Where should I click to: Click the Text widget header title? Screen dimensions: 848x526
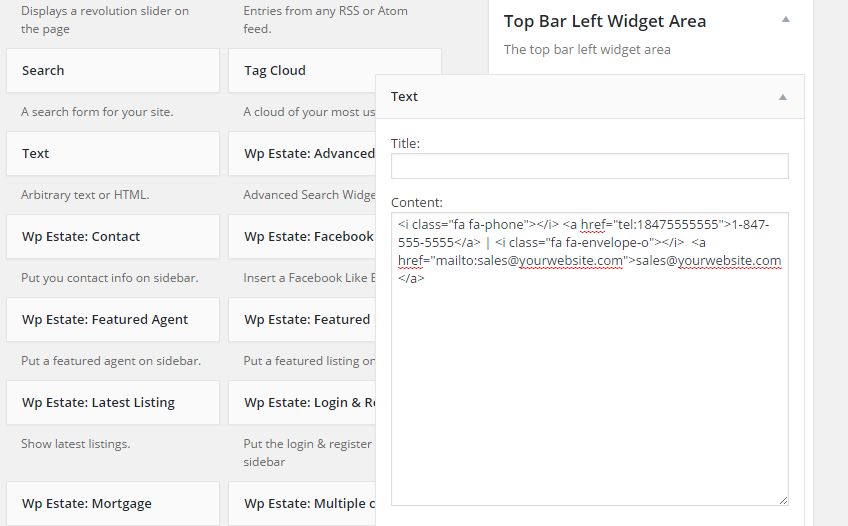pyautogui.click(x=404, y=97)
